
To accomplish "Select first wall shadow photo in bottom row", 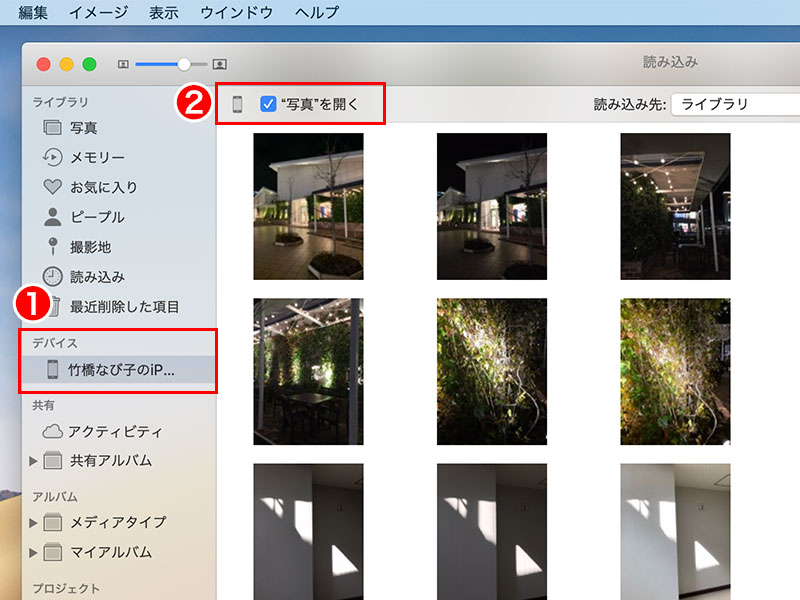I will (x=309, y=532).
